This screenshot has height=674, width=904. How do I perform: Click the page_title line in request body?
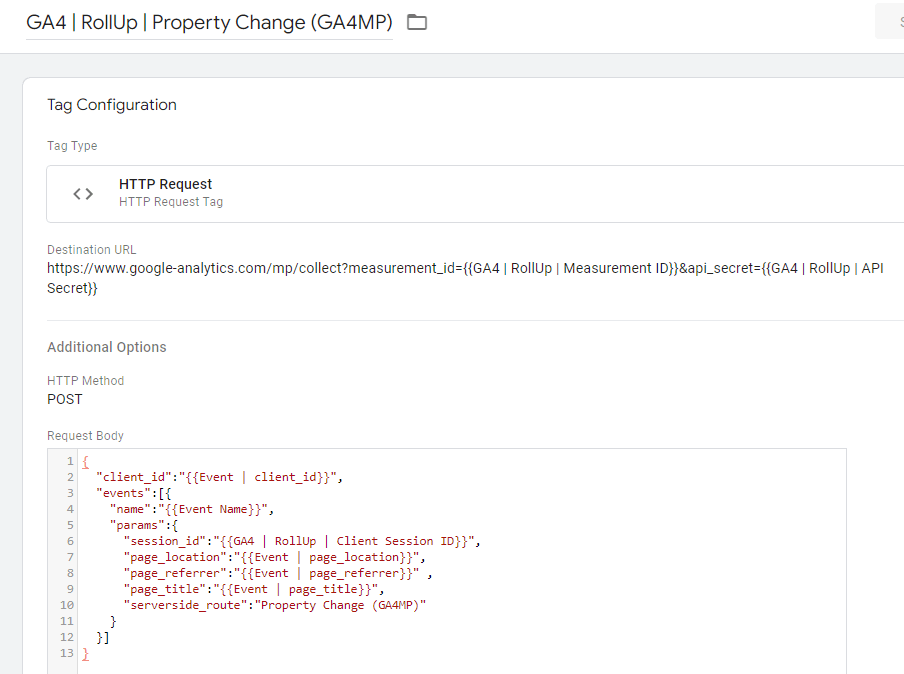254,589
